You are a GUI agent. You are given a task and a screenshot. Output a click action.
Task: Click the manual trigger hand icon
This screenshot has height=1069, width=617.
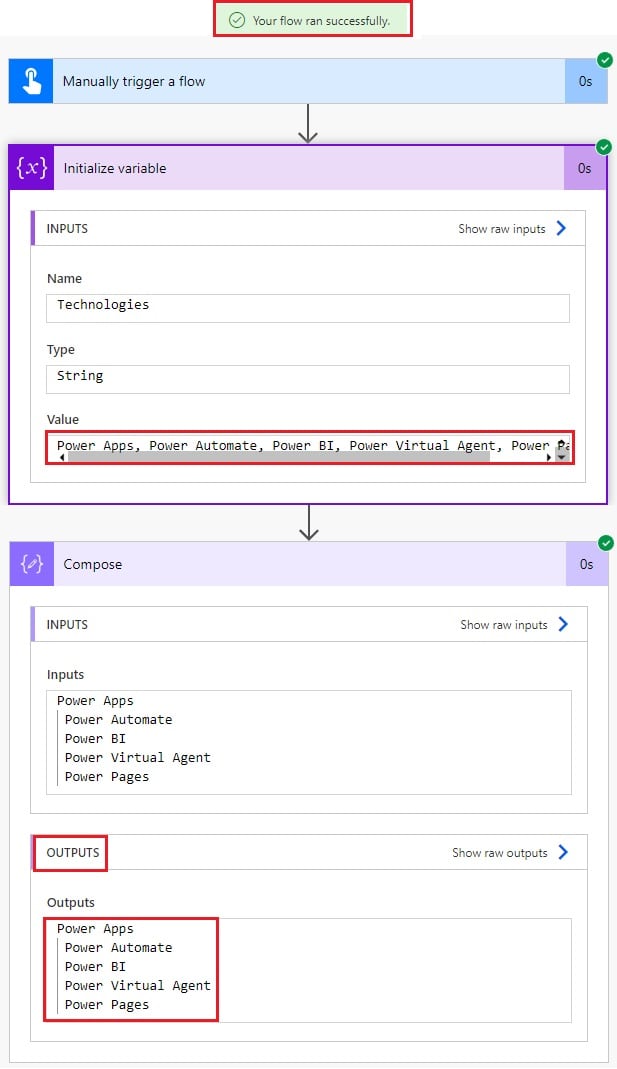pyautogui.click(x=31, y=81)
